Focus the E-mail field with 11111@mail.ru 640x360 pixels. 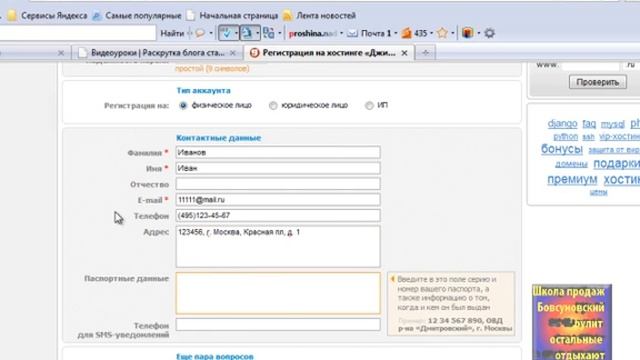(x=278, y=200)
